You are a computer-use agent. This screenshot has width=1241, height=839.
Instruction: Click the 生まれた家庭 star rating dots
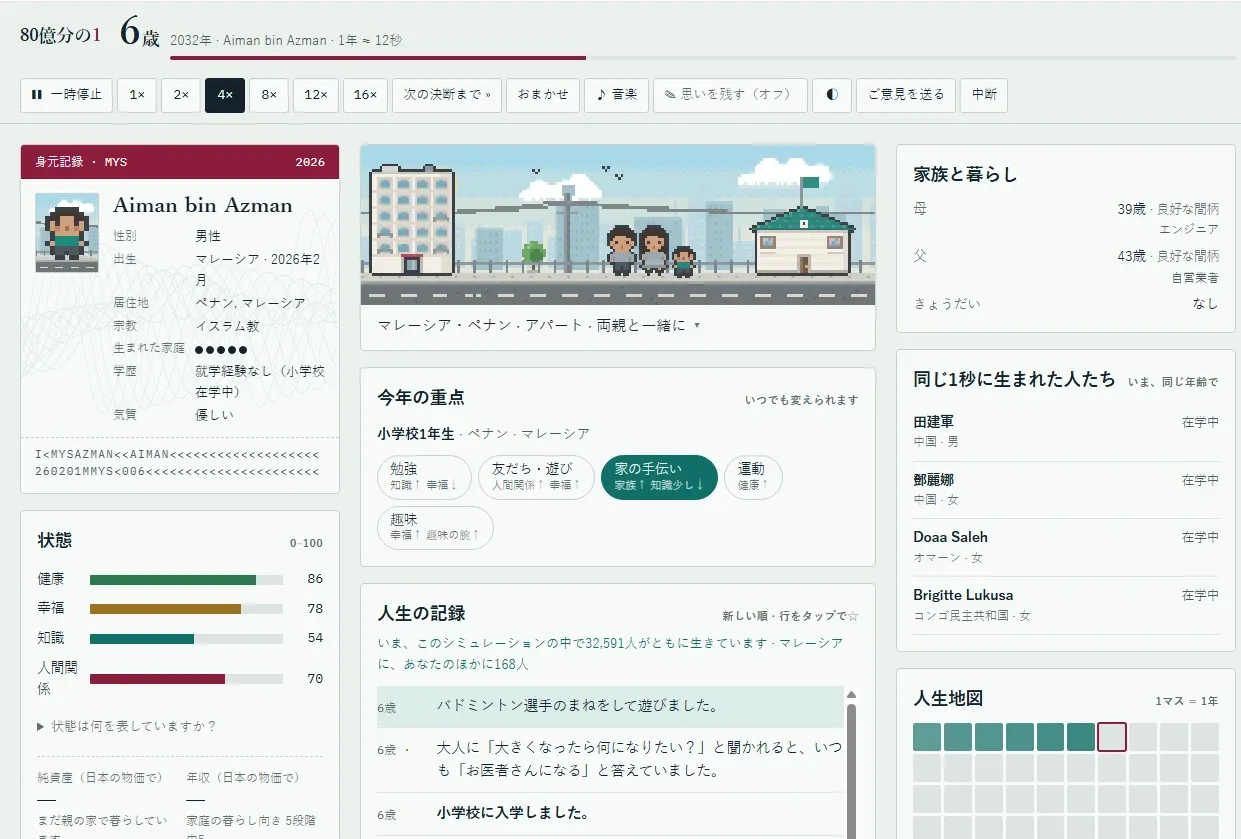click(x=220, y=350)
